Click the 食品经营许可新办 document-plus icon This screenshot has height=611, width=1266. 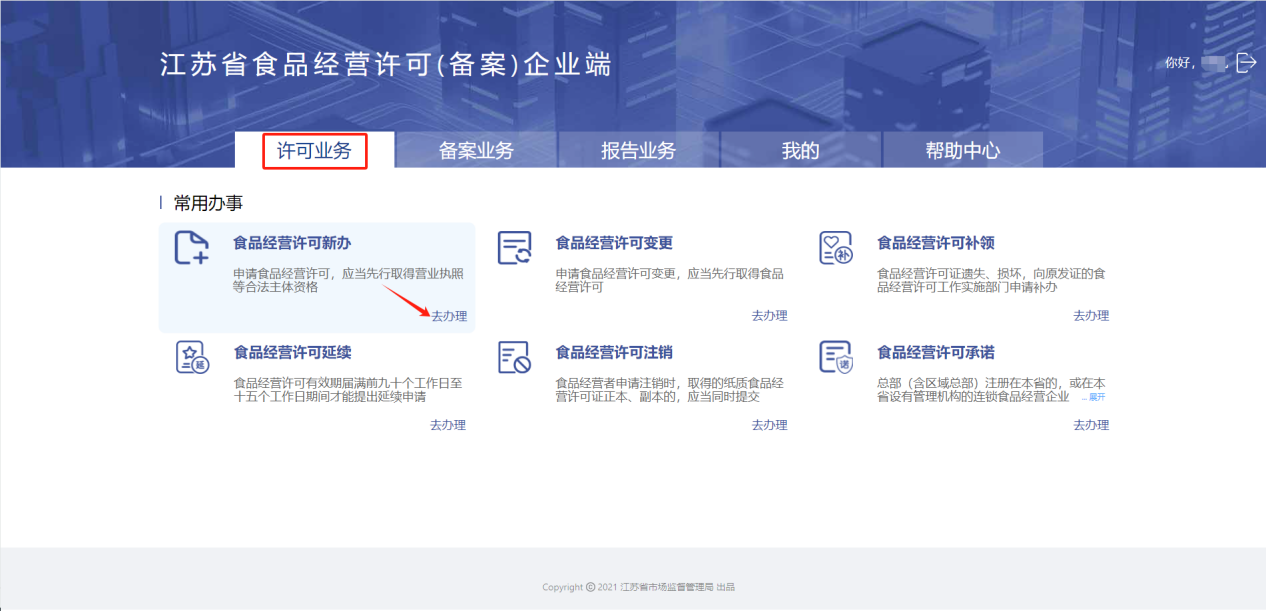191,247
